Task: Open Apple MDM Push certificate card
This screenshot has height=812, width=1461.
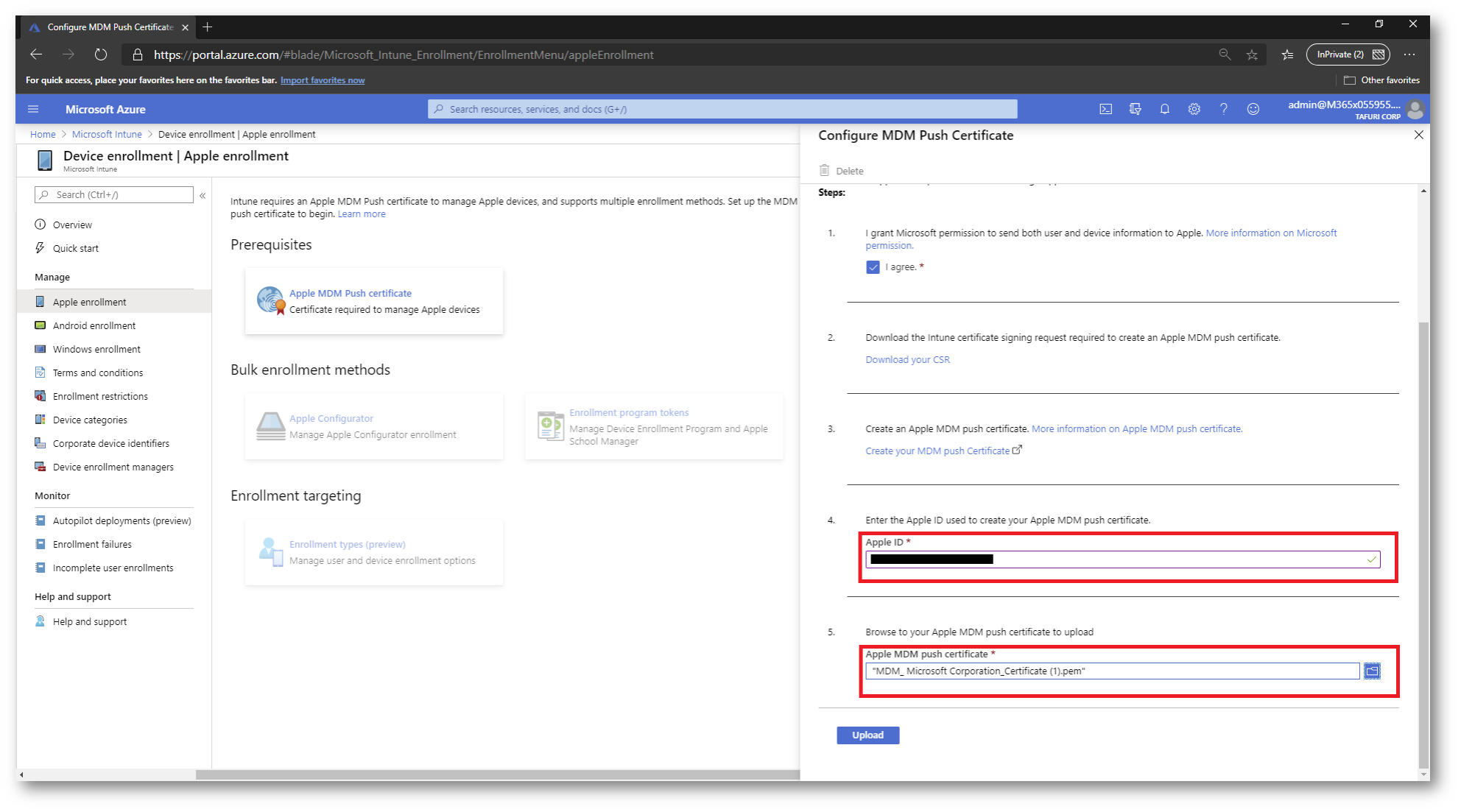Action: coord(374,301)
